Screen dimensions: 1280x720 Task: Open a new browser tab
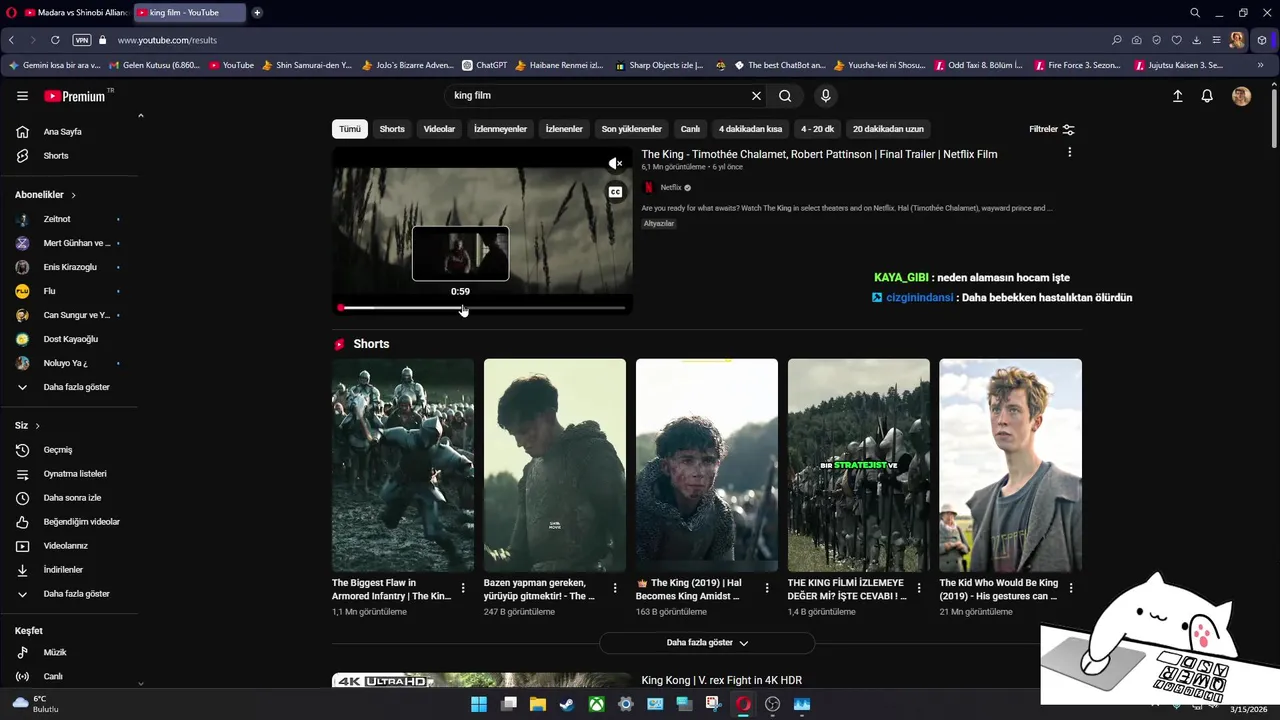pos(257,13)
